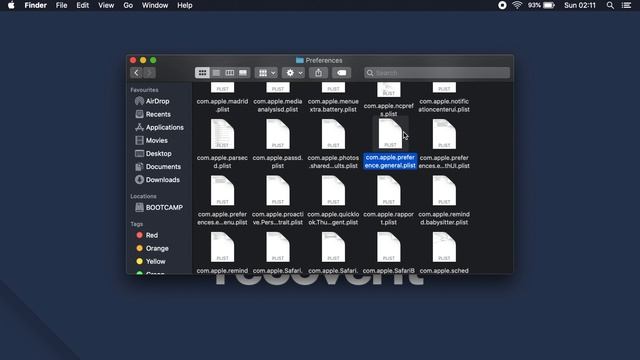Click the Favourites sidebar heading
The width and height of the screenshot is (640, 360).
[144, 90]
